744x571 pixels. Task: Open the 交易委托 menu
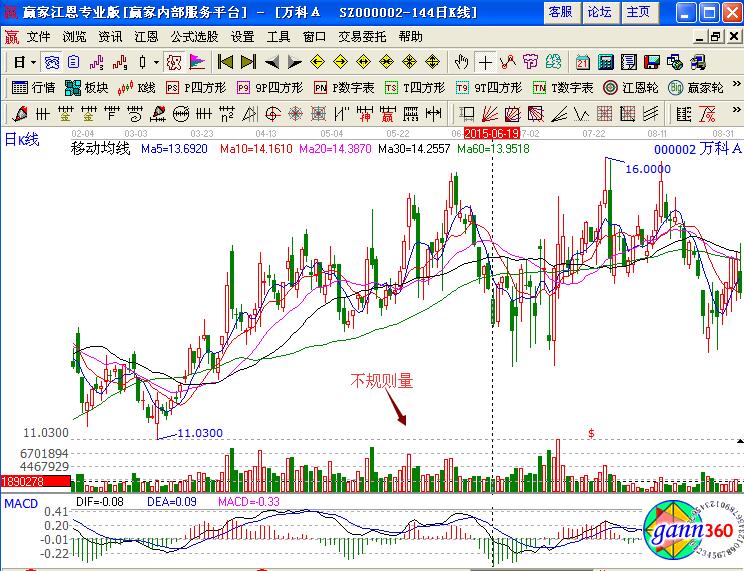(362, 36)
